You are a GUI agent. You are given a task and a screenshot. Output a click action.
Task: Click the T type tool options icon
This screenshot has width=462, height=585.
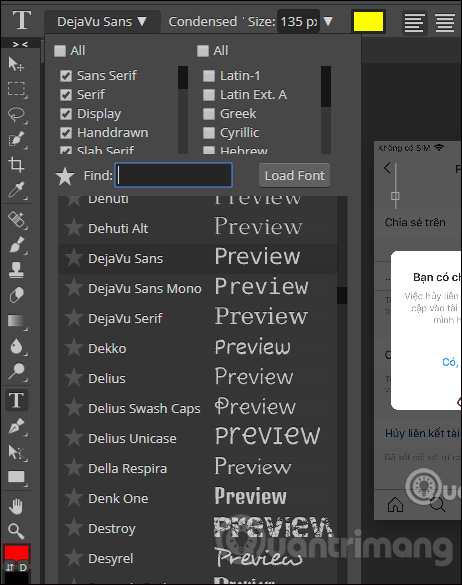(x=21, y=20)
